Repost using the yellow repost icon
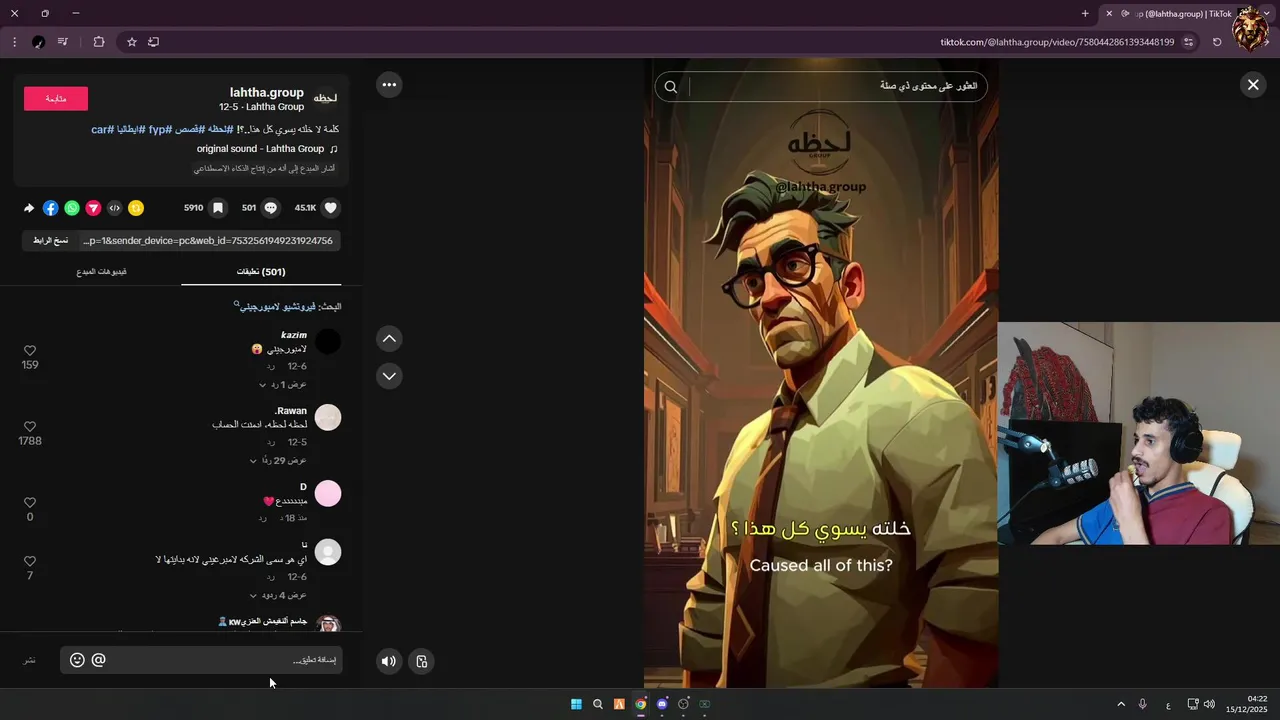 [136, 208]
